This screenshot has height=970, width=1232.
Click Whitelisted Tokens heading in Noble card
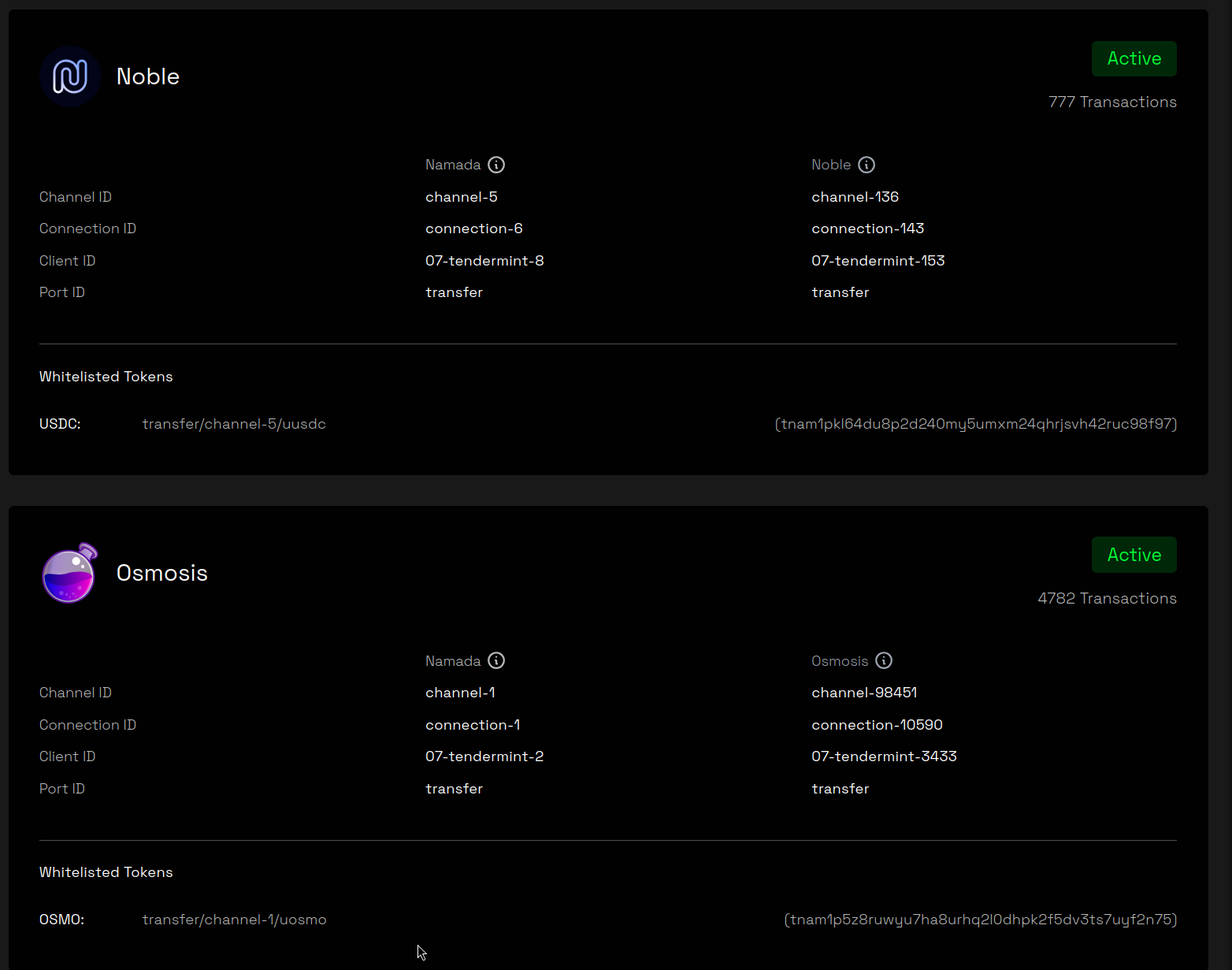coord(106,377)
